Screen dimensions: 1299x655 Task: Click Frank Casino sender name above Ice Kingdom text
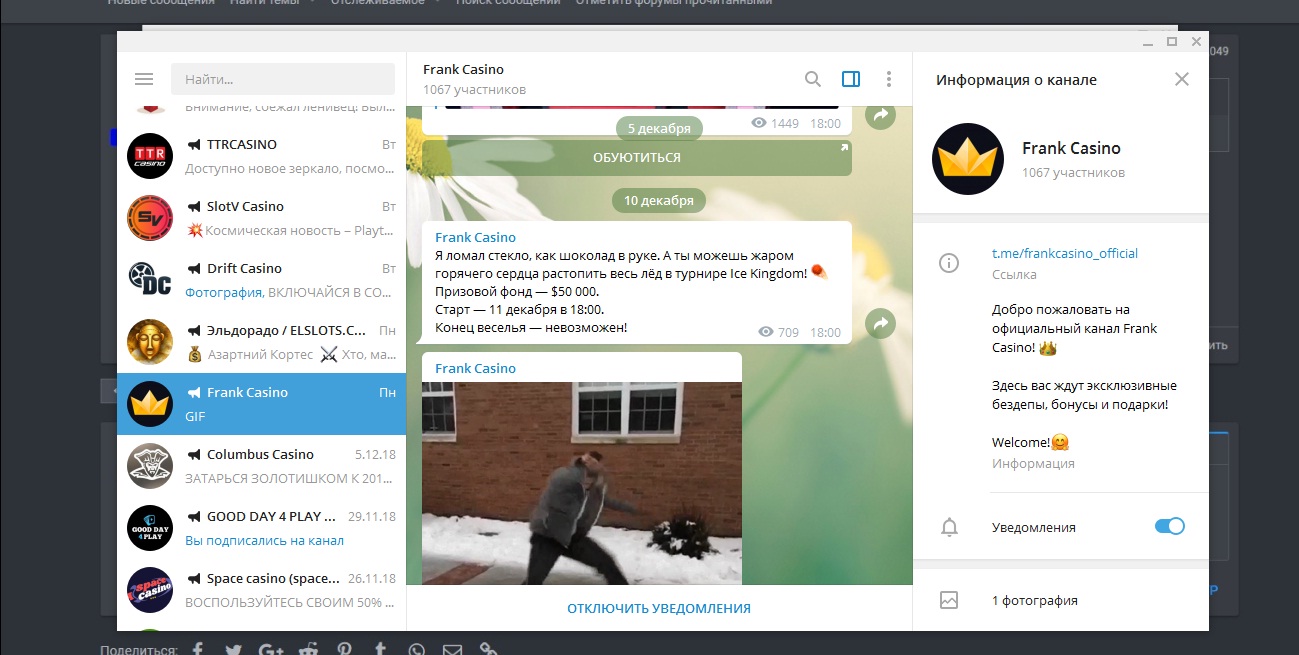[476, 238]
